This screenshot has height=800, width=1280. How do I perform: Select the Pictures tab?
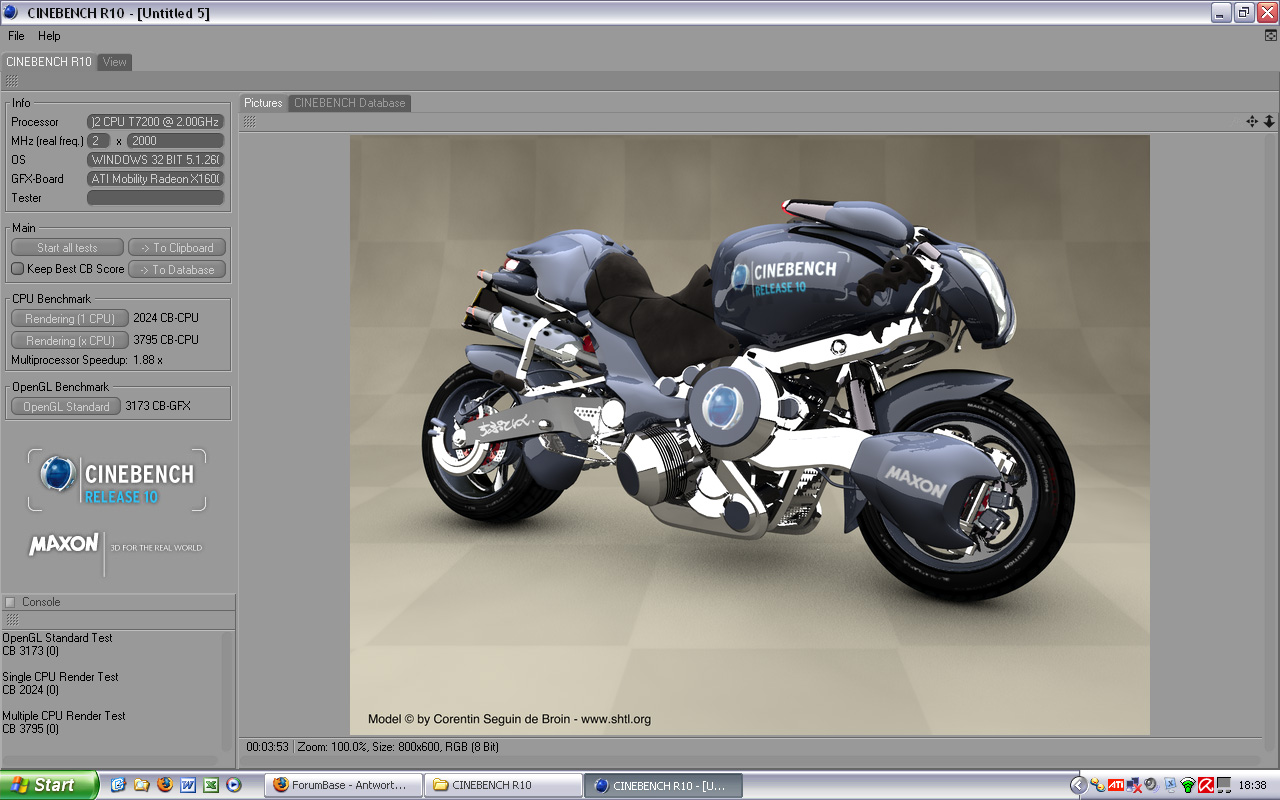tap(264, 103)
